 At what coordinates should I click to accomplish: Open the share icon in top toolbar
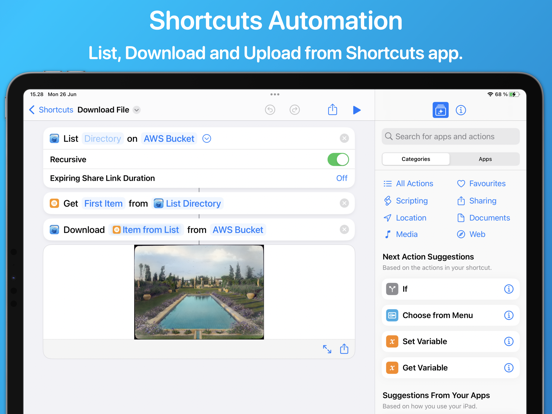tap(332, 109)
